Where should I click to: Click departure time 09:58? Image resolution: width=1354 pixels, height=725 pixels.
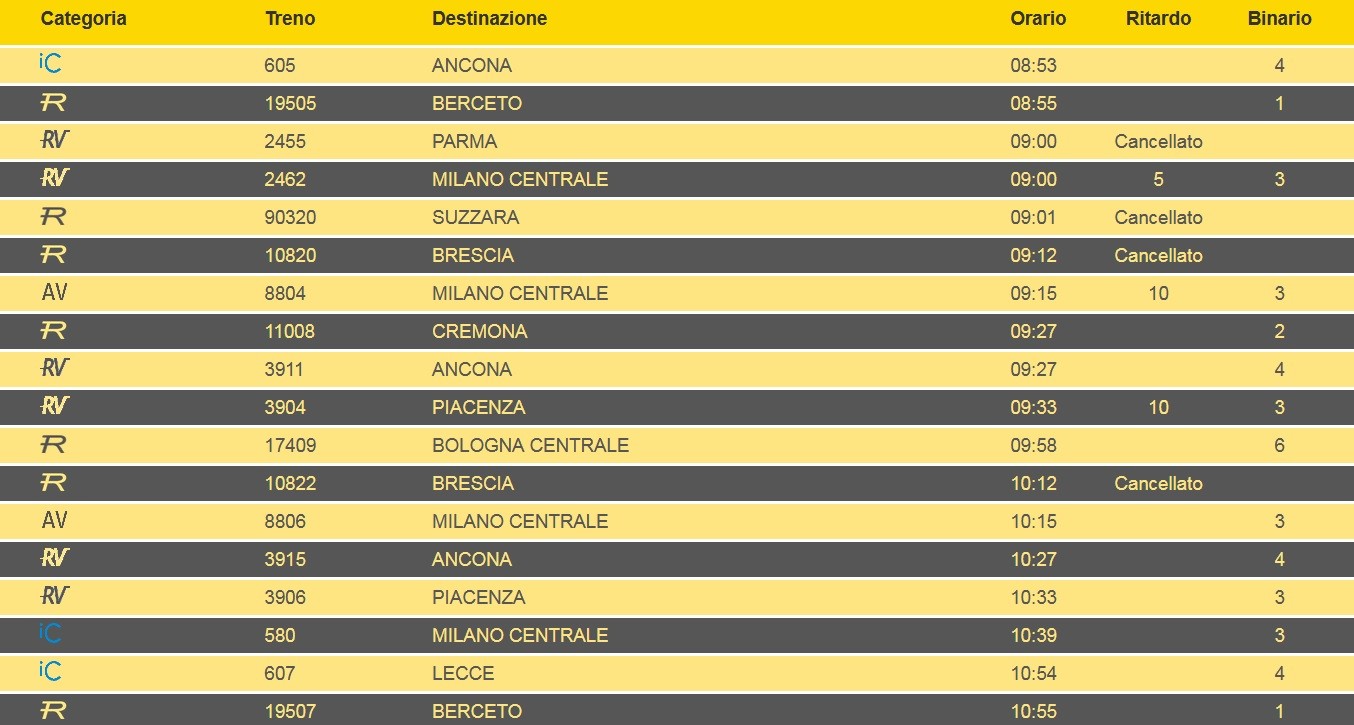tap(1033, 445)
